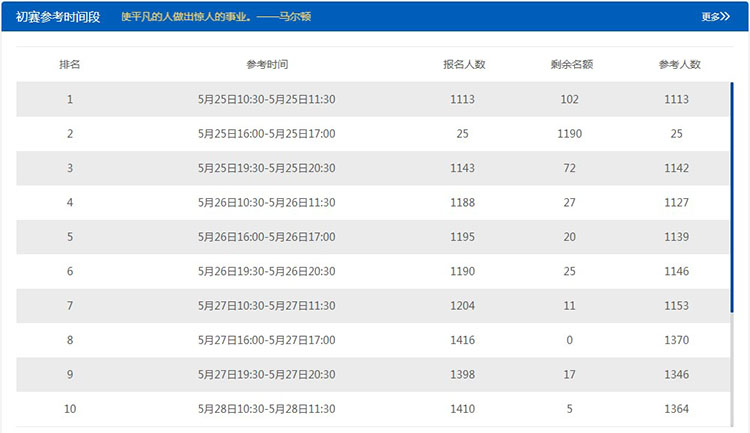
Task: Select the 5月26日16:00-5月26日17:00 time slot
Action: (267, 237)
